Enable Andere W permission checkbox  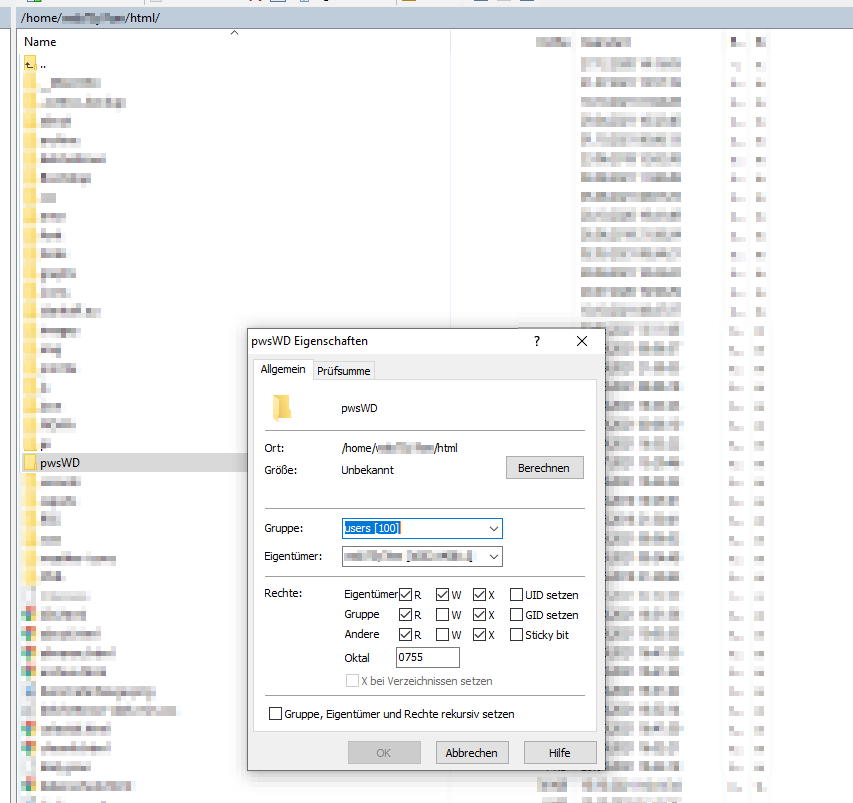[442, 634]
